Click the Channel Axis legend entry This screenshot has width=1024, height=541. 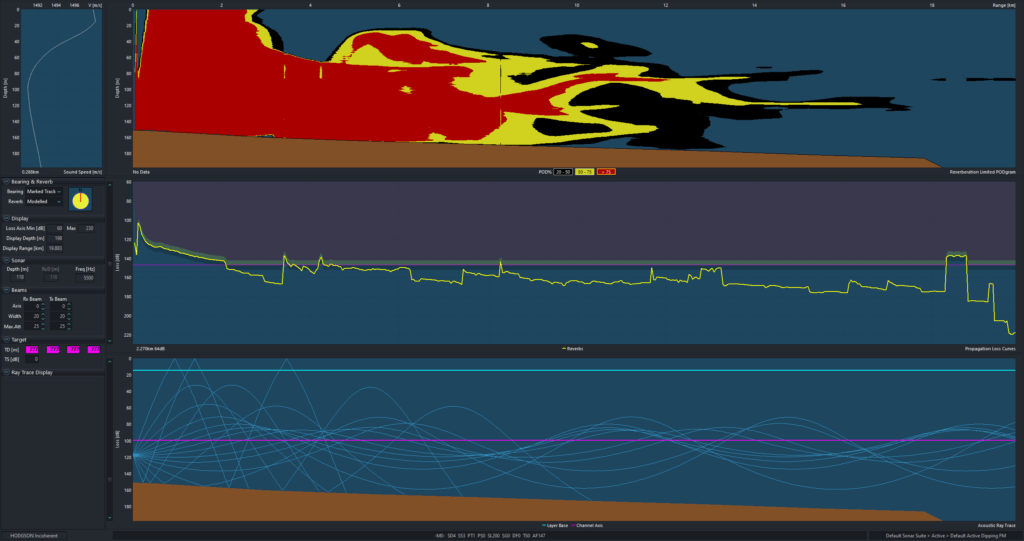tap(587, 525)
